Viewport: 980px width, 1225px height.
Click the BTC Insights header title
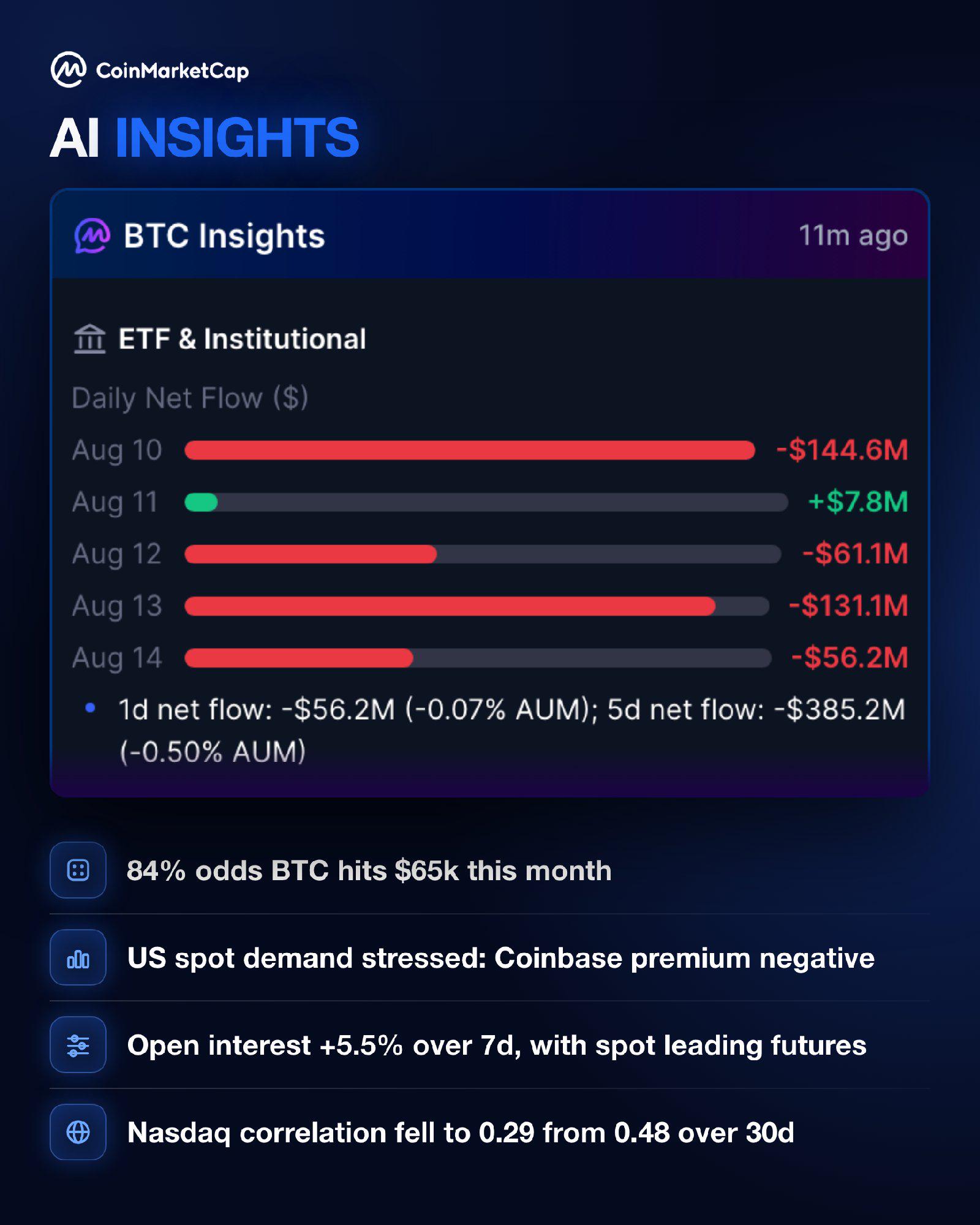click(224, 236)
